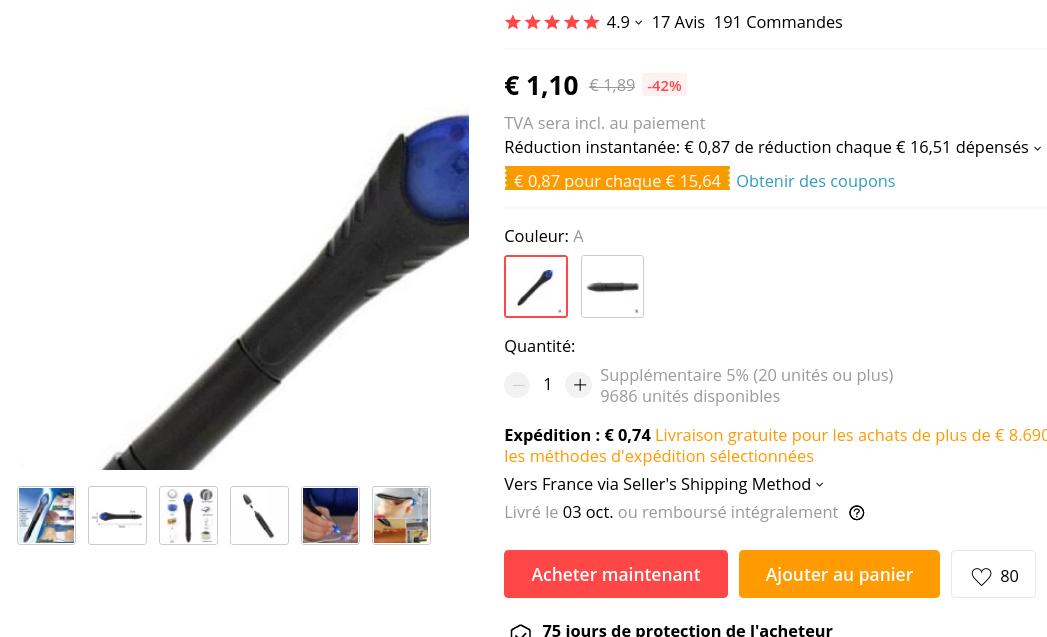This screenshot has width=1047, height=637.
Task: Click the five-star rating icons
Action: (552, 23)
